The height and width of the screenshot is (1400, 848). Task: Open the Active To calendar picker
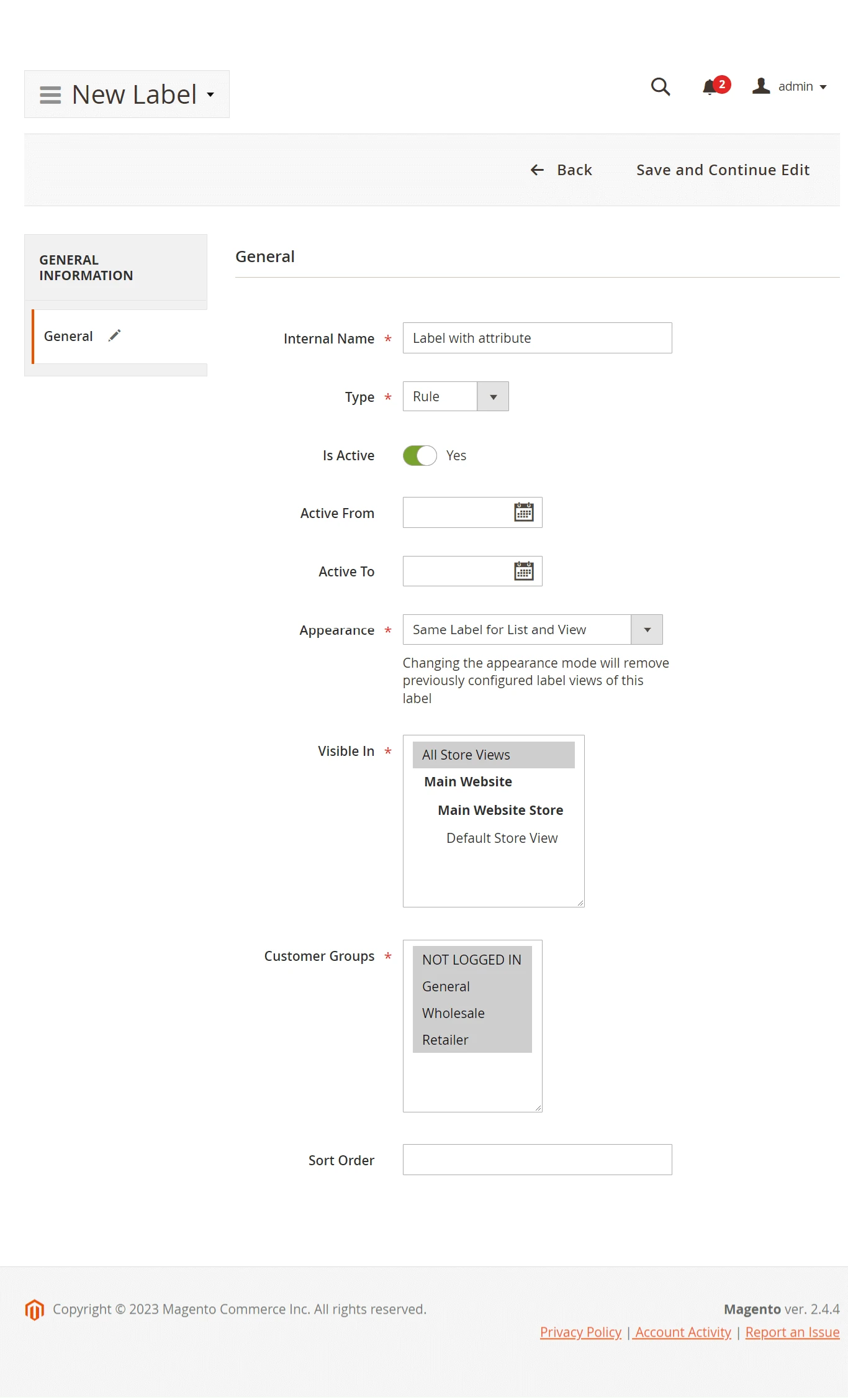click(523, 571)
